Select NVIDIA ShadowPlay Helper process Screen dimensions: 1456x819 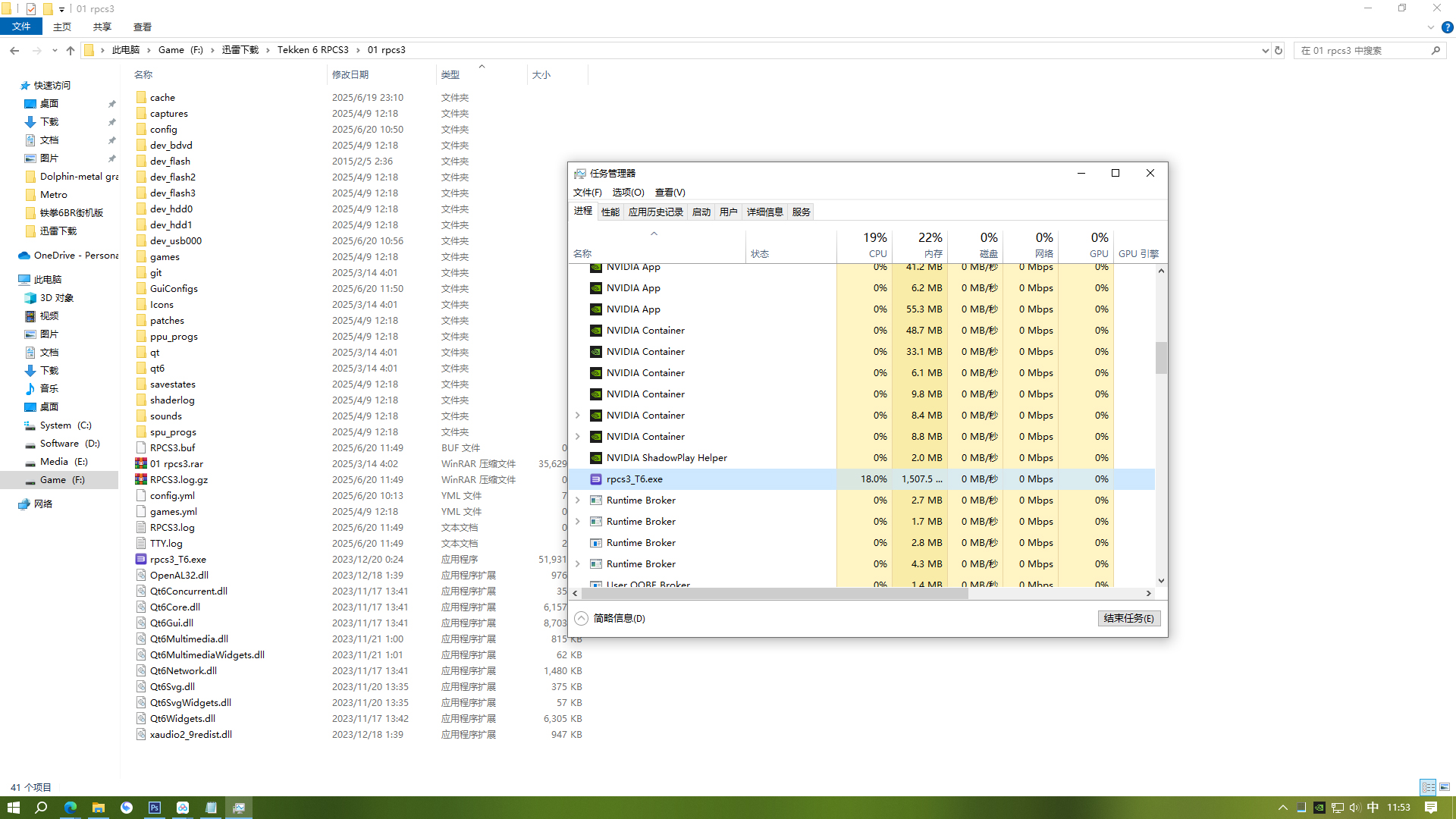tap(666, 457)
